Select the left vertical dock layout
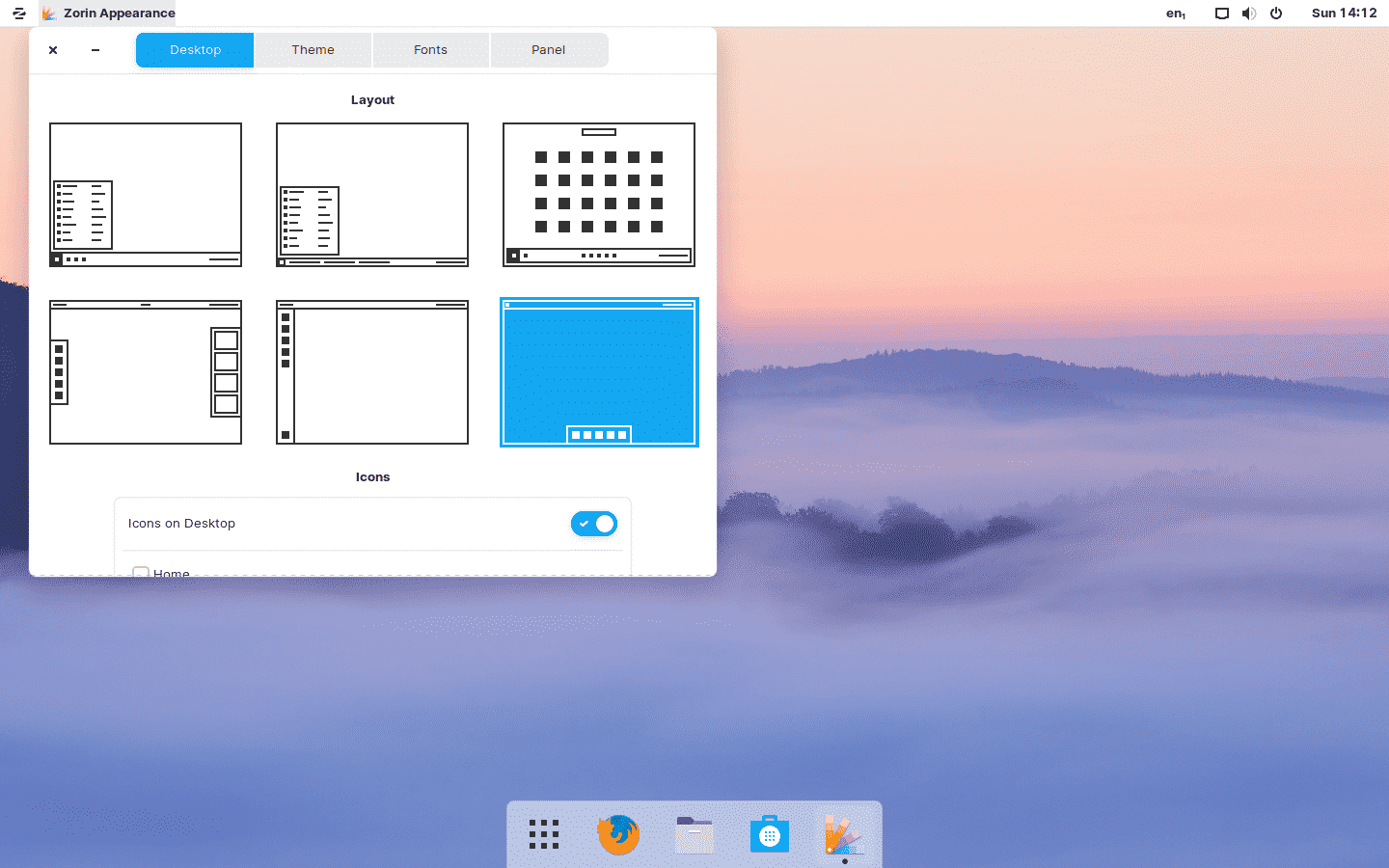Image resolution: width=1389 pixels, height=868 pixels. click(371, 372)
